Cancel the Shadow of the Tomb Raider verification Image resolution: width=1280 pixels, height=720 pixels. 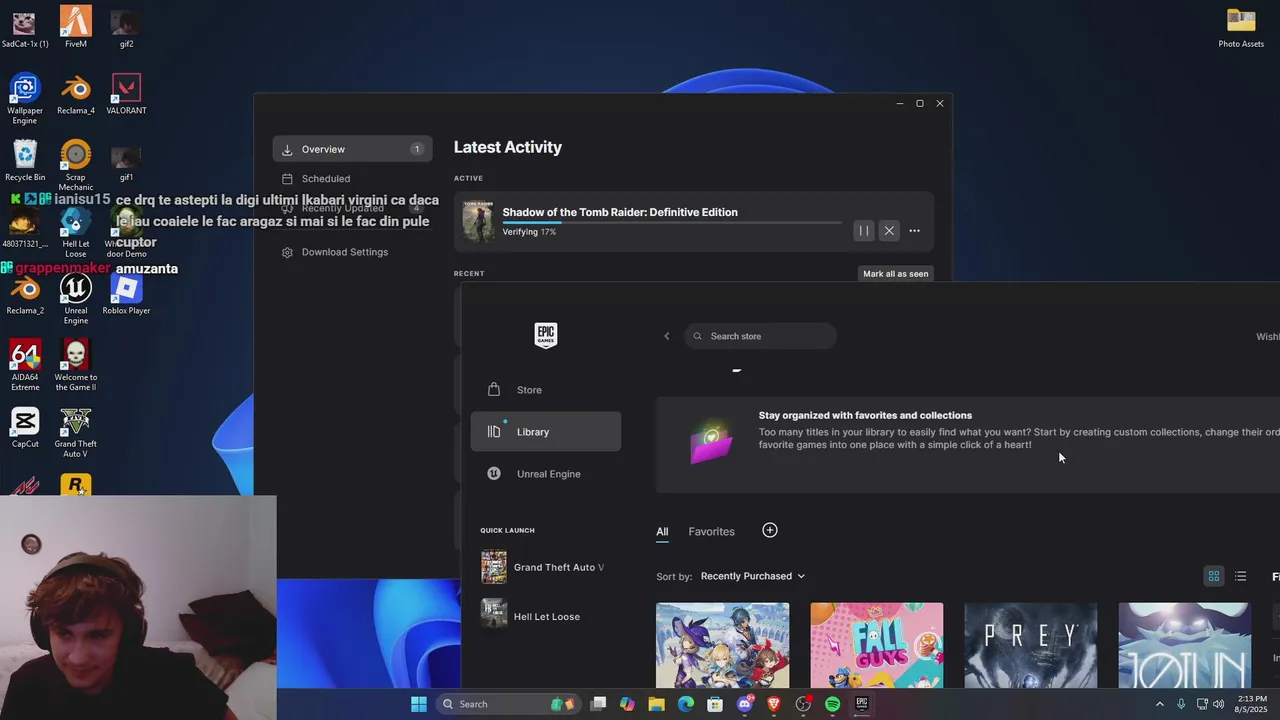(889, 231)
